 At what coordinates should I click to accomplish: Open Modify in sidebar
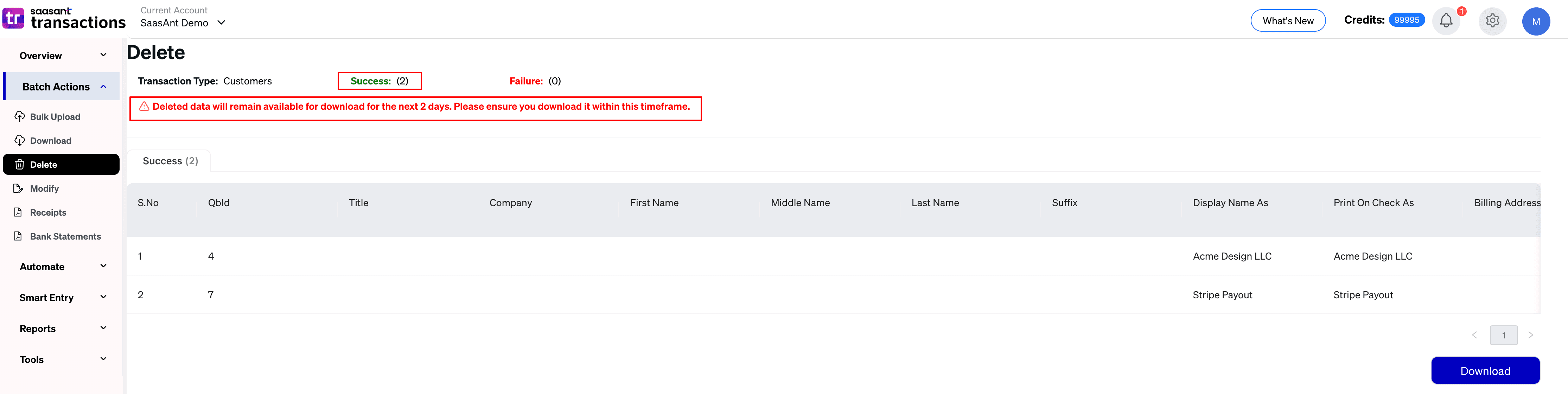[x=44, y=189]
